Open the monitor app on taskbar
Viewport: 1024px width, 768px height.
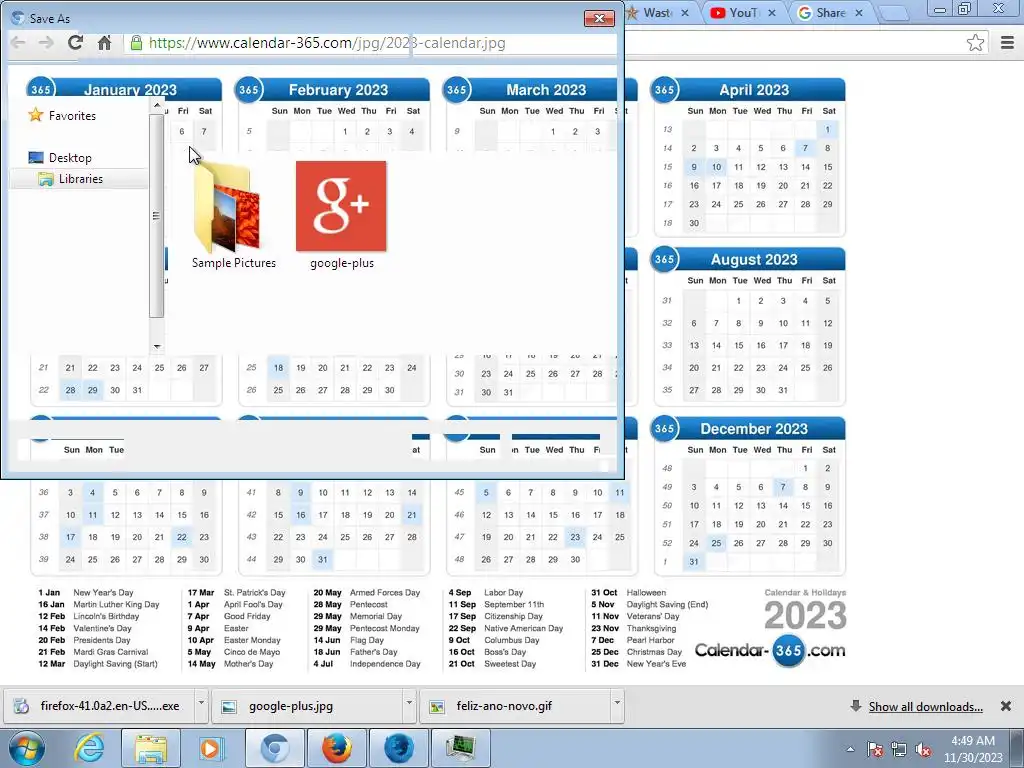[x=462, y=748]
